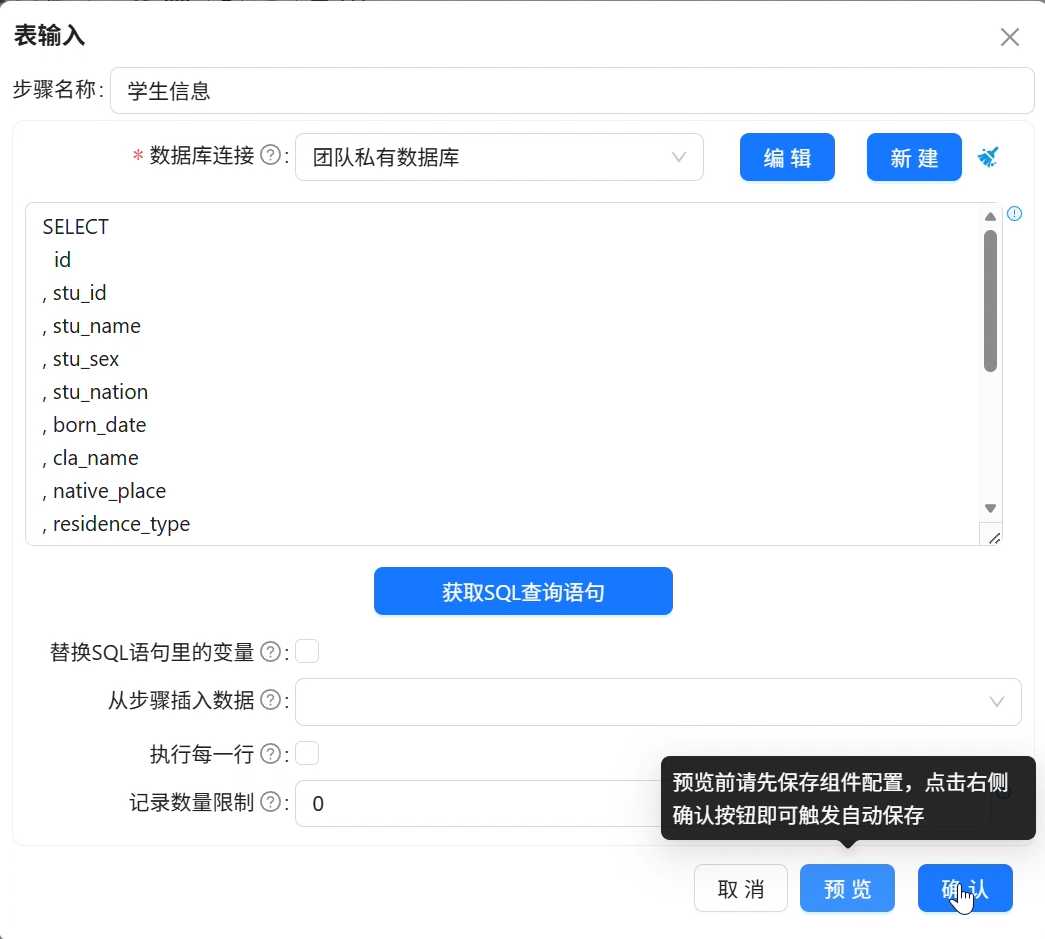This screenshot has height=939, width=1045.
Task: Click the cla_name line in SQL
Action: click(91, 458)
